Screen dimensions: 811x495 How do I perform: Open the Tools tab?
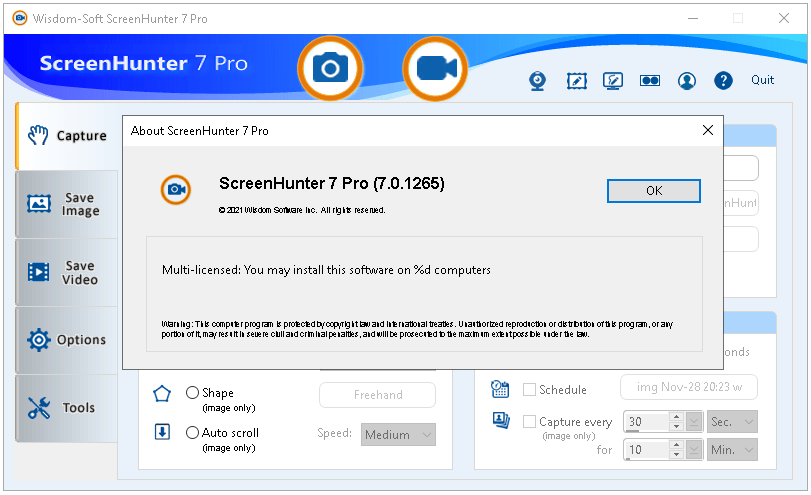pos(67,408)
